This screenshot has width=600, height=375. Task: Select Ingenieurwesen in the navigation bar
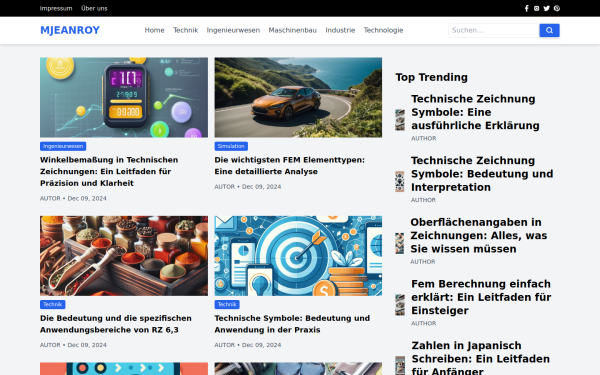pyautogui.click(x=233, y=30)
